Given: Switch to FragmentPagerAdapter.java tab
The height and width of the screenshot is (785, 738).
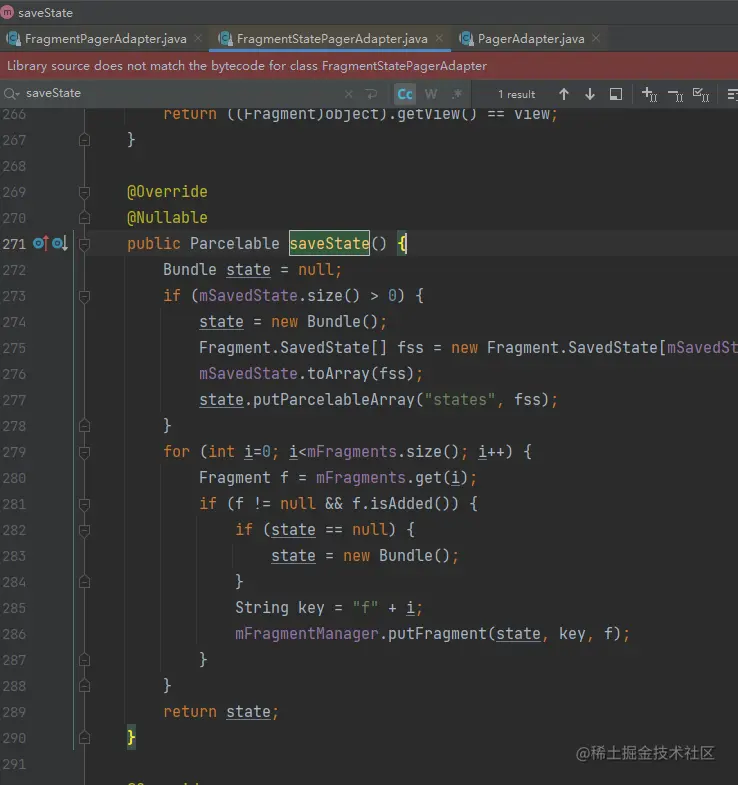Looking at the screenshot, I should point(105,39).
